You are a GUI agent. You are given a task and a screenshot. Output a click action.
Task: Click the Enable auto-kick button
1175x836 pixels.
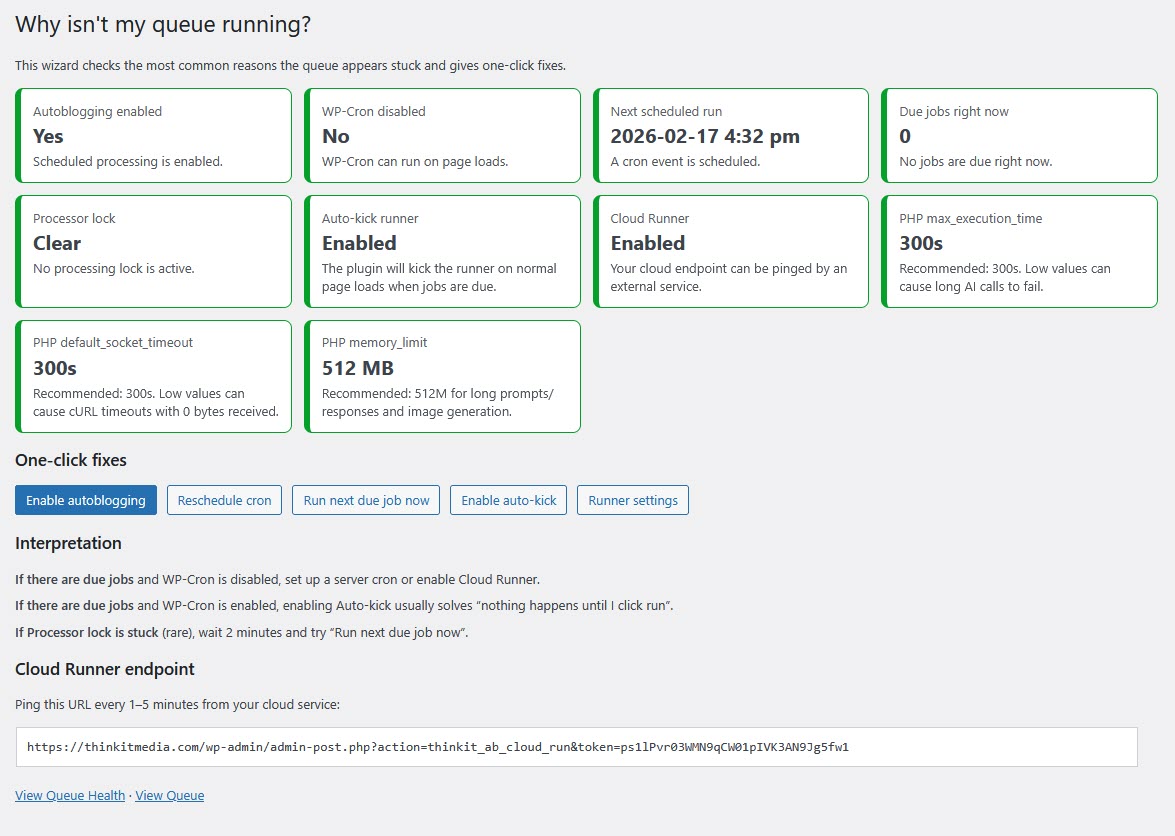point(508,500)
